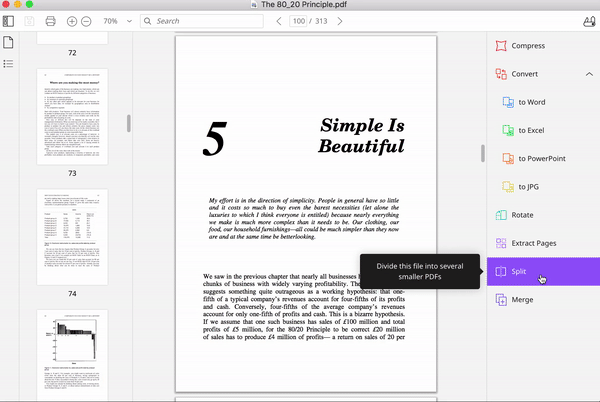This screenshot has width=600, height=402.
Task: Click the thumbnail panel scrollbar handle
Action: click(129, 124)
